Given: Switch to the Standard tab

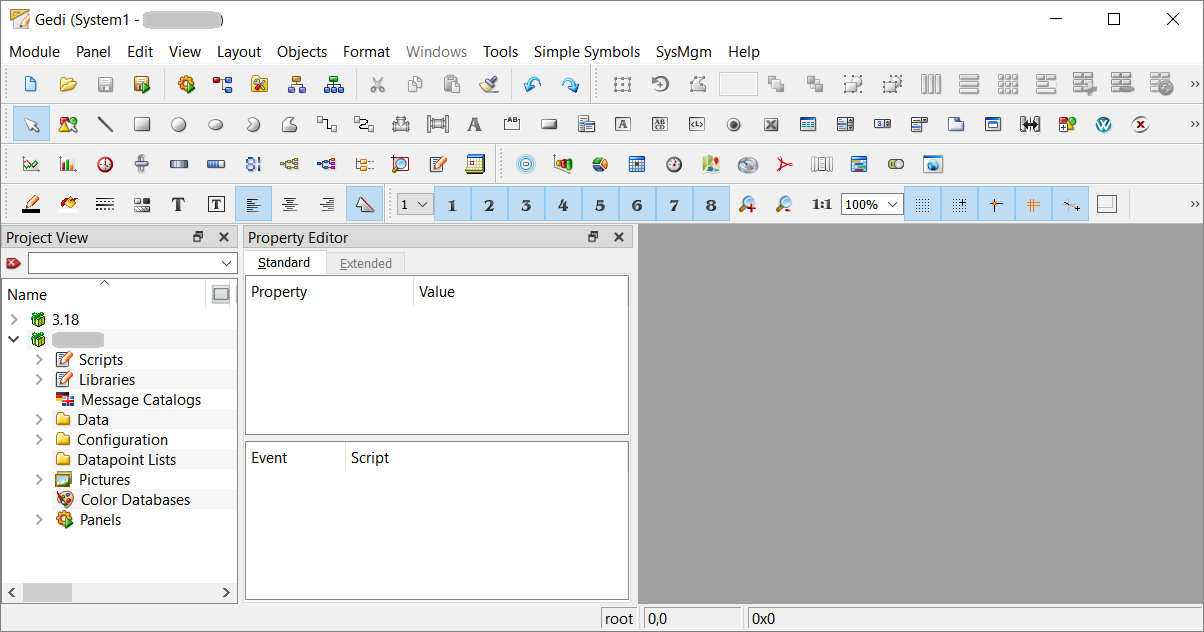Looking at the screenshot, I should click(x=284, y=263).
